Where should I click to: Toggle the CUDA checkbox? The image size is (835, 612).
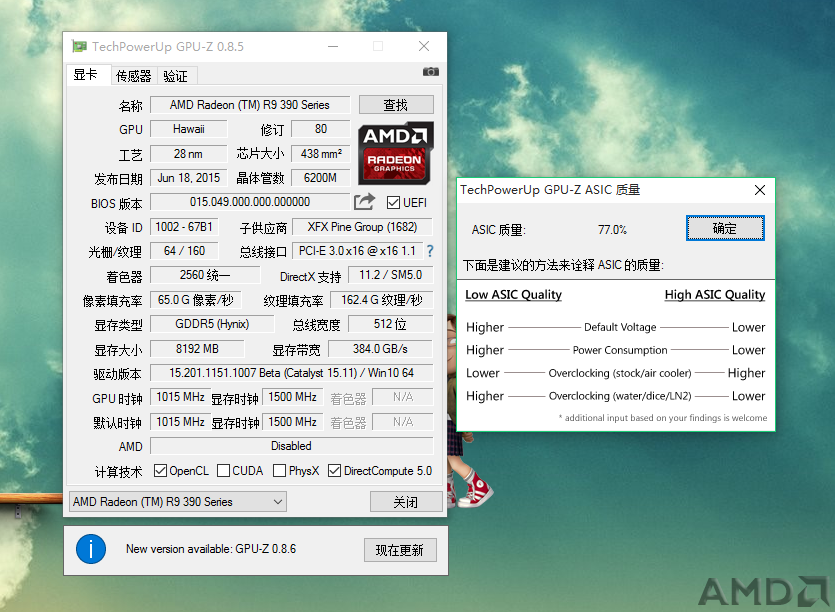(x=224, y=471)
